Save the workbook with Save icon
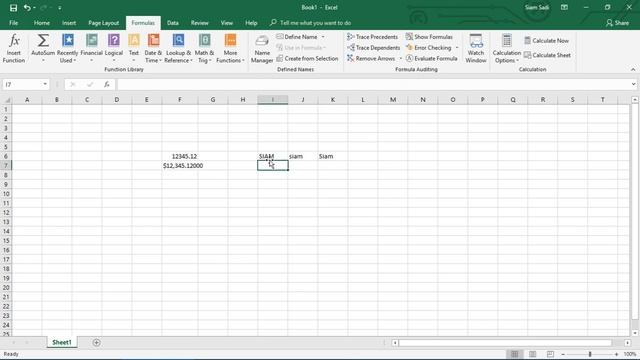This screenshot has width=640, height=360. coord(13,8)
